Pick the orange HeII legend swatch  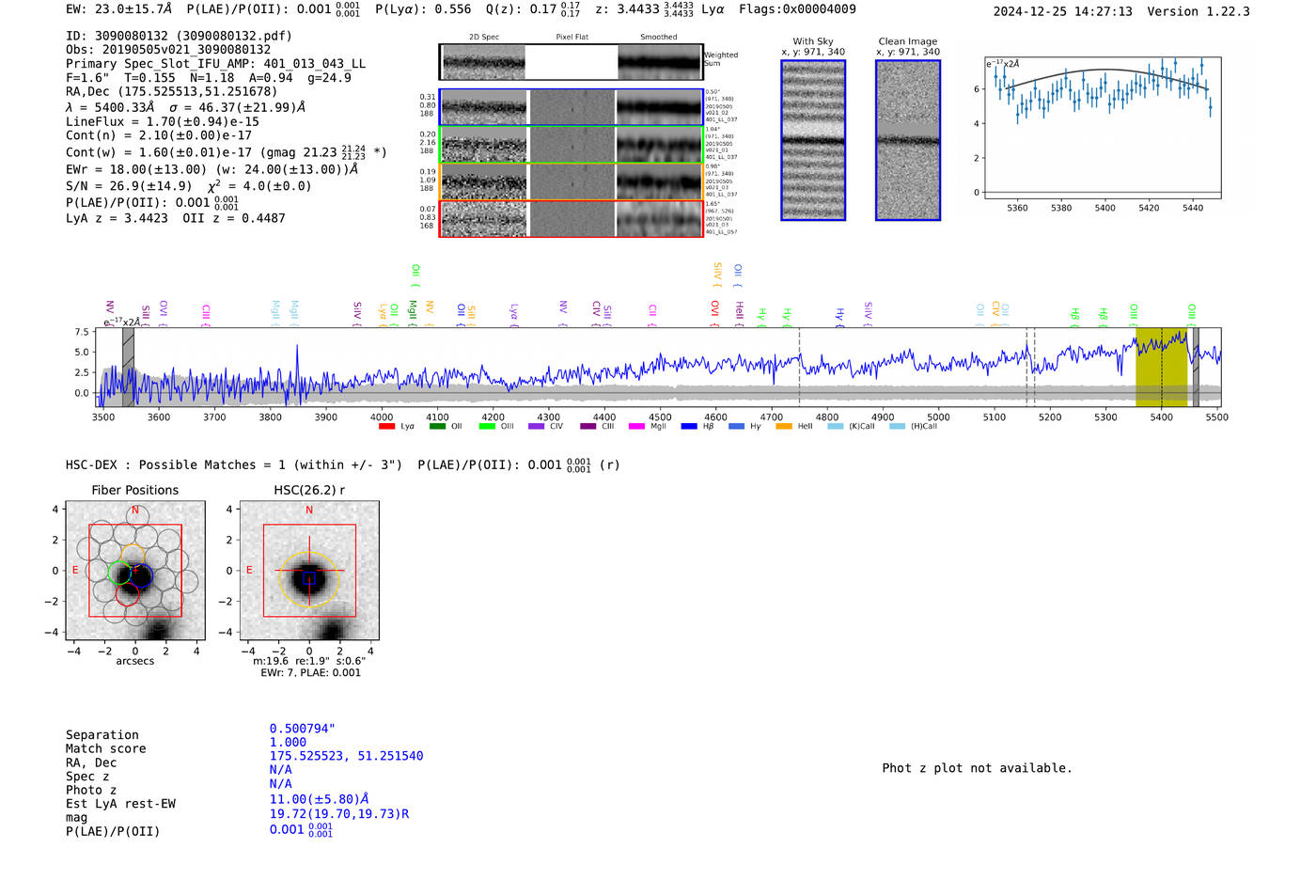tap(784, 427)
